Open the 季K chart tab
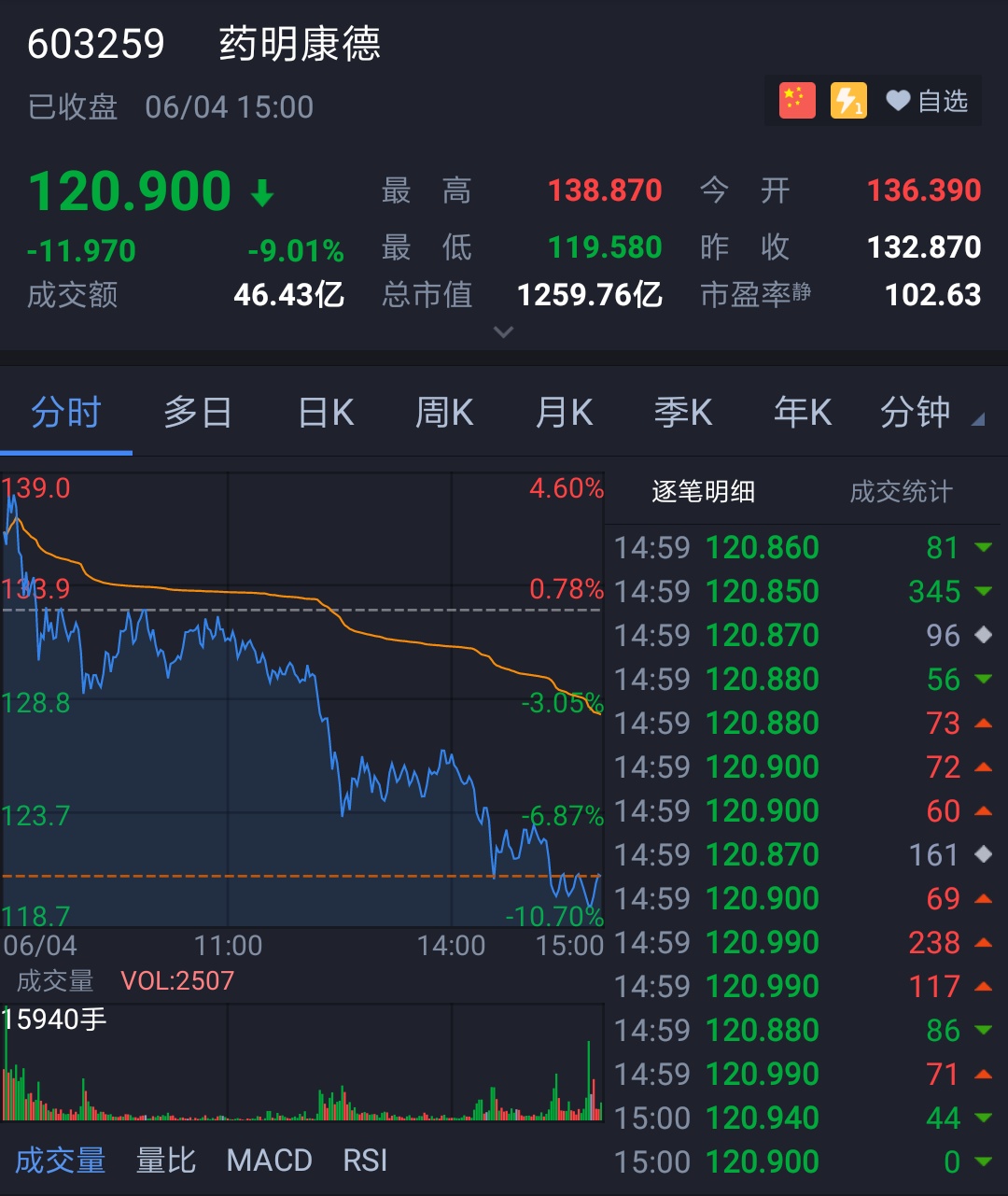1008x1196 pixels. pyautogui.click(x=683, y=412)
